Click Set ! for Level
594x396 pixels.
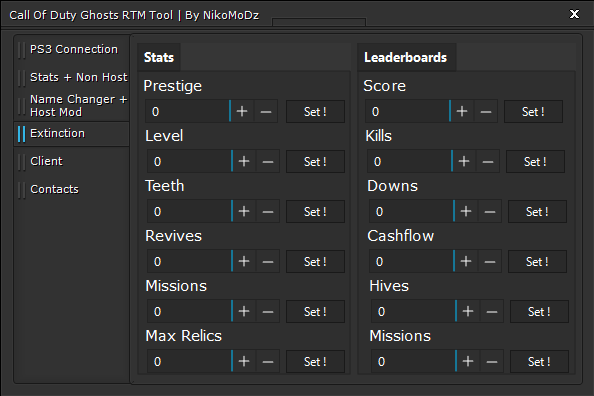tap(315, 161)
